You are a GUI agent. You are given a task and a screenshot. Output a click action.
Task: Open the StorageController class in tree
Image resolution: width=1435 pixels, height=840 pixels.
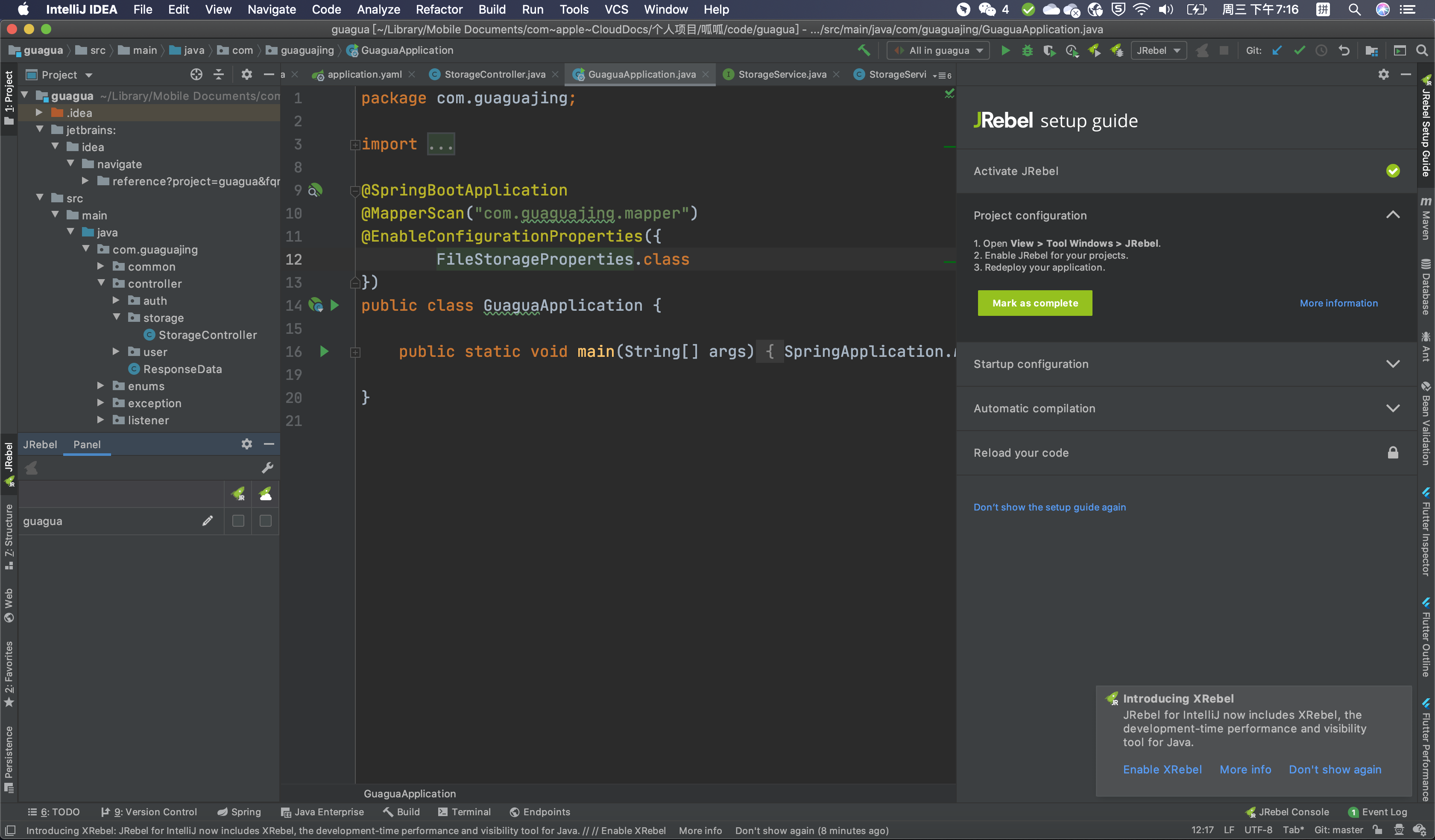[207, 335]
